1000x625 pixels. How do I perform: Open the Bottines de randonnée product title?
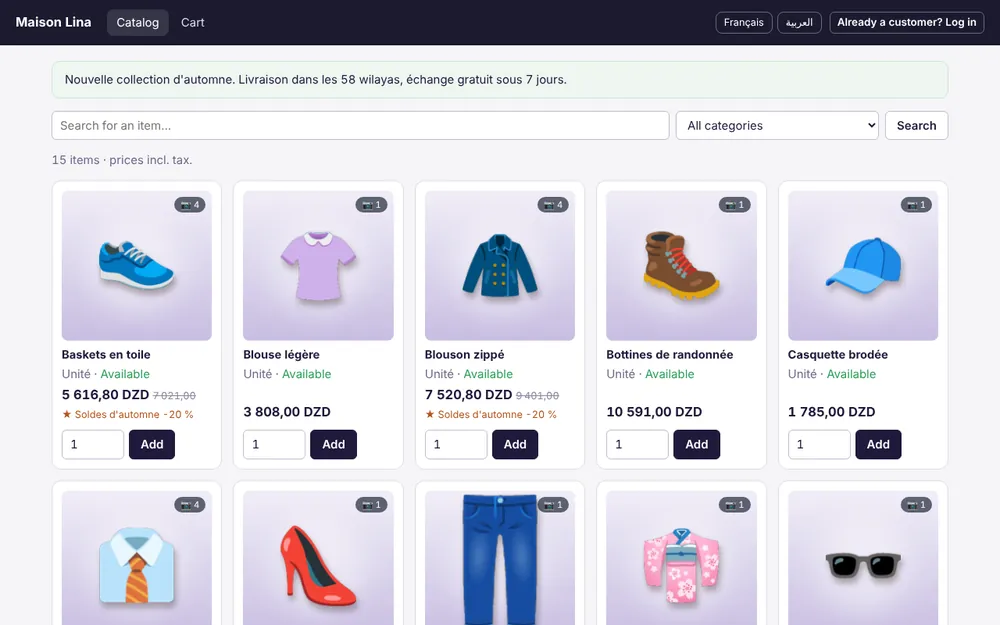(x=670, y=355)
